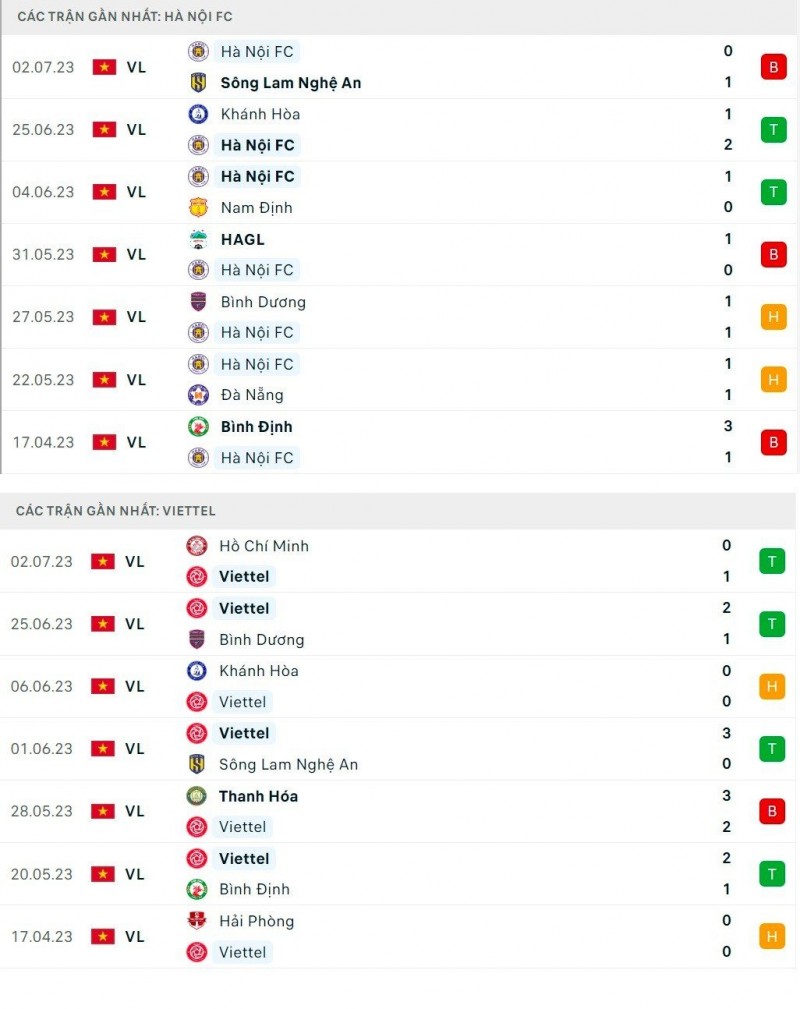Click the "Các trận gần nhất: Hà Nội FC" header
This screenshot has width=800, height=1009.
(x=125, y=17)
